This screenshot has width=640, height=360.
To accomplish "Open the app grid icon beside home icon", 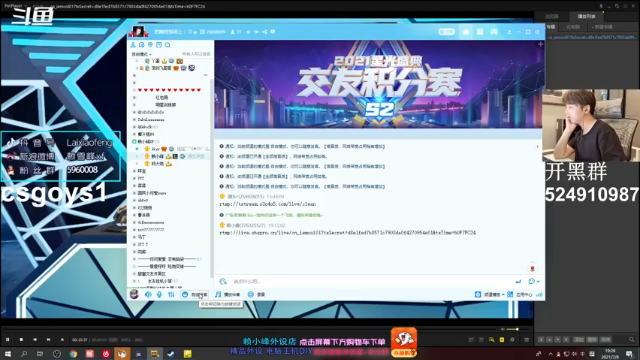I will 480,32.
